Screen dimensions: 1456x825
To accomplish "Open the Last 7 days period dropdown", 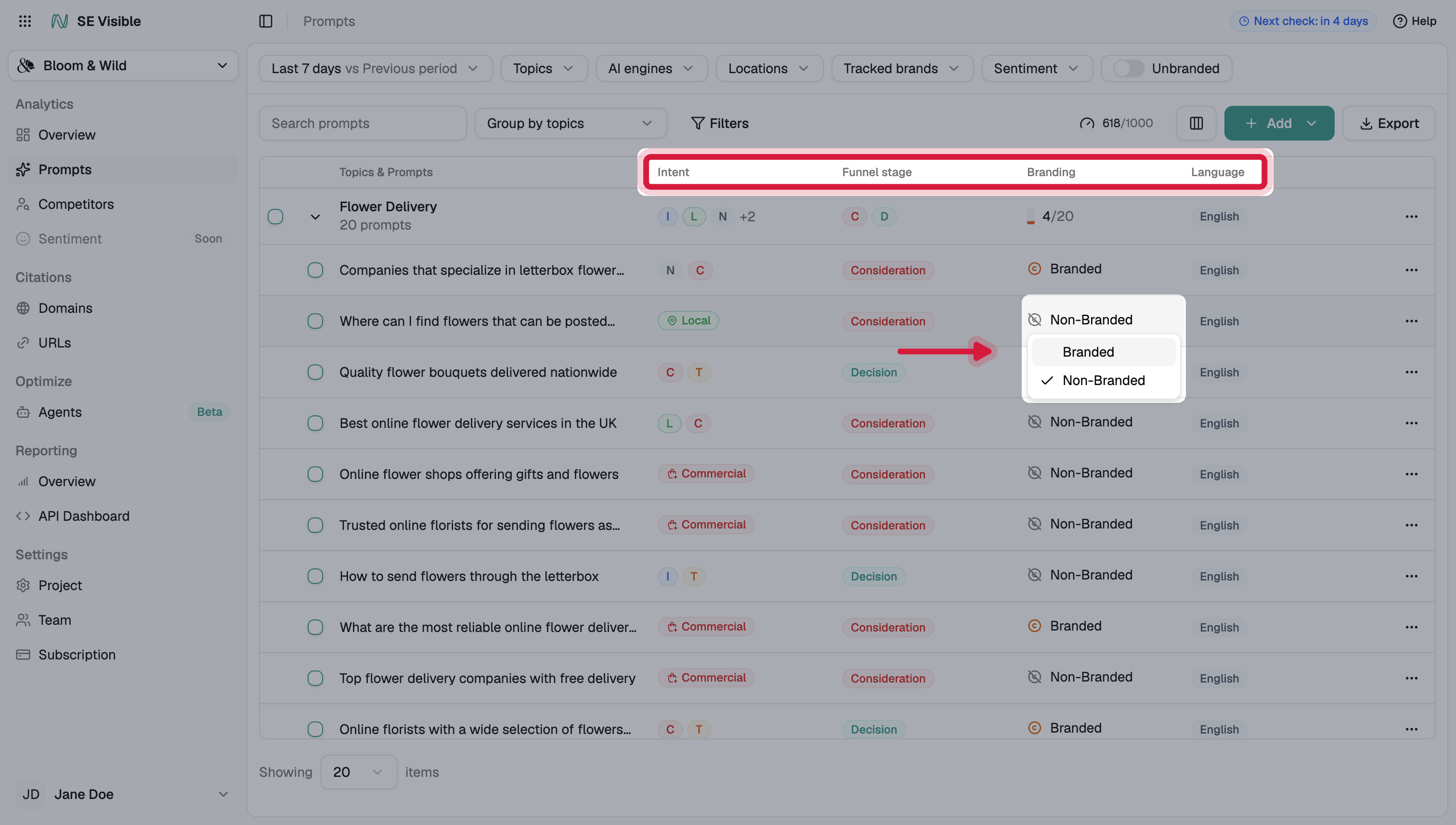I will coord(376,68).
